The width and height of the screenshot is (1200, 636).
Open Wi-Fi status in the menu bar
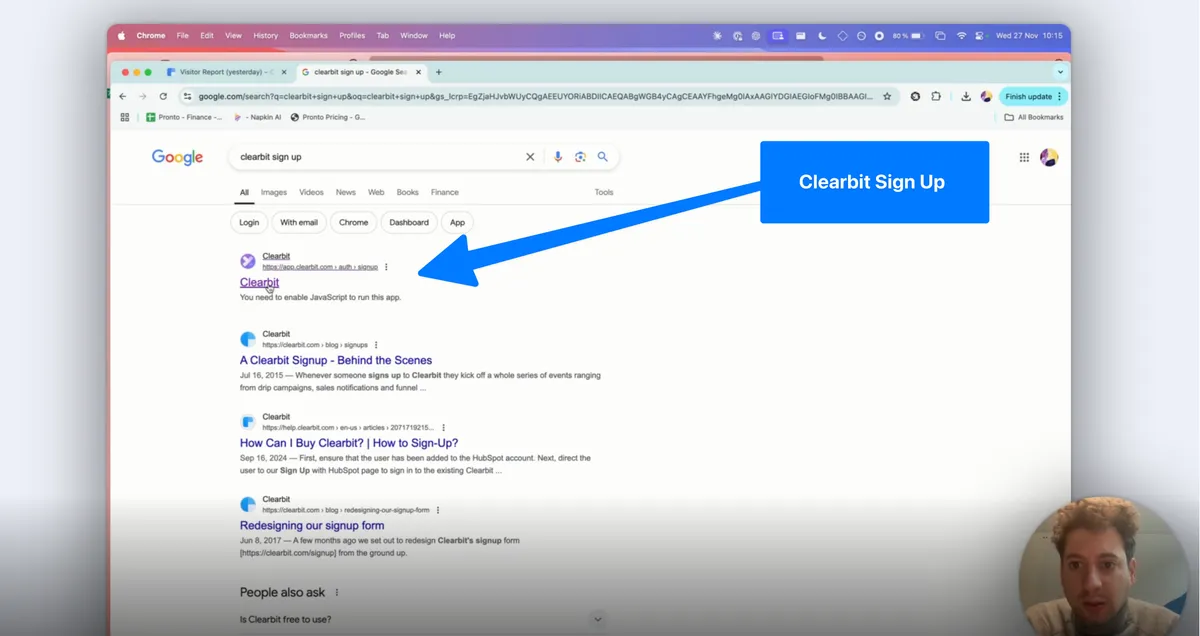[962, 35]
